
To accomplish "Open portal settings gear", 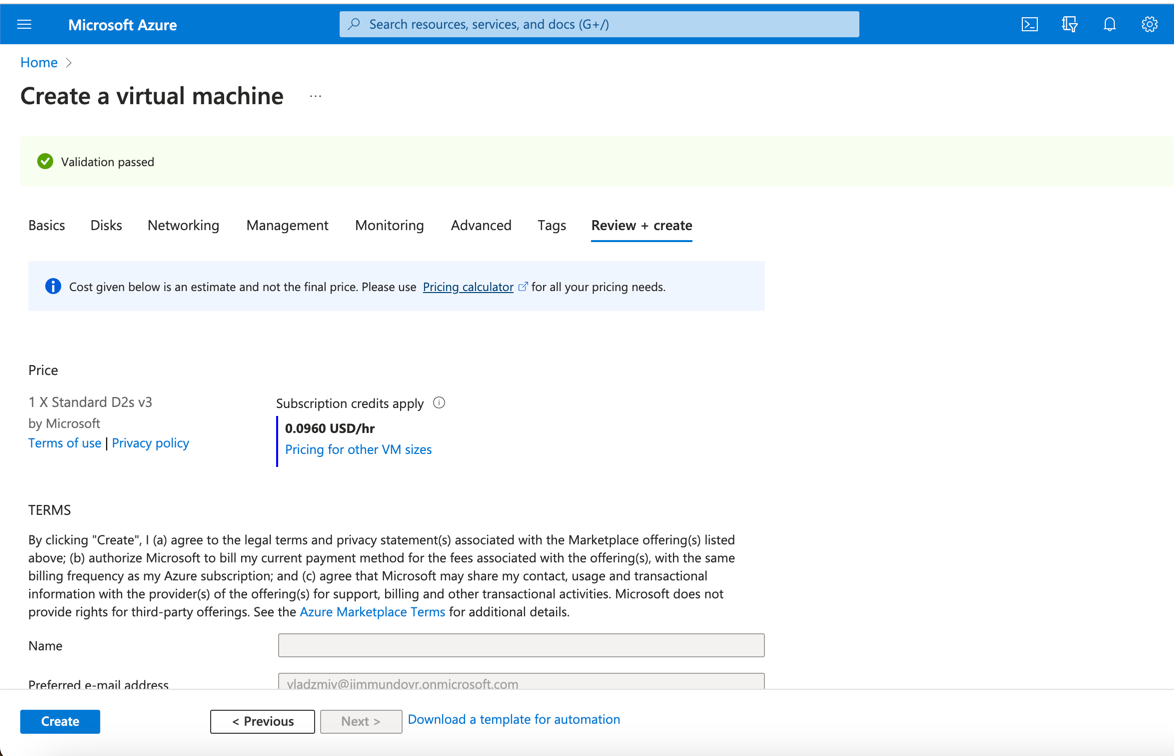I will 1149,25.
